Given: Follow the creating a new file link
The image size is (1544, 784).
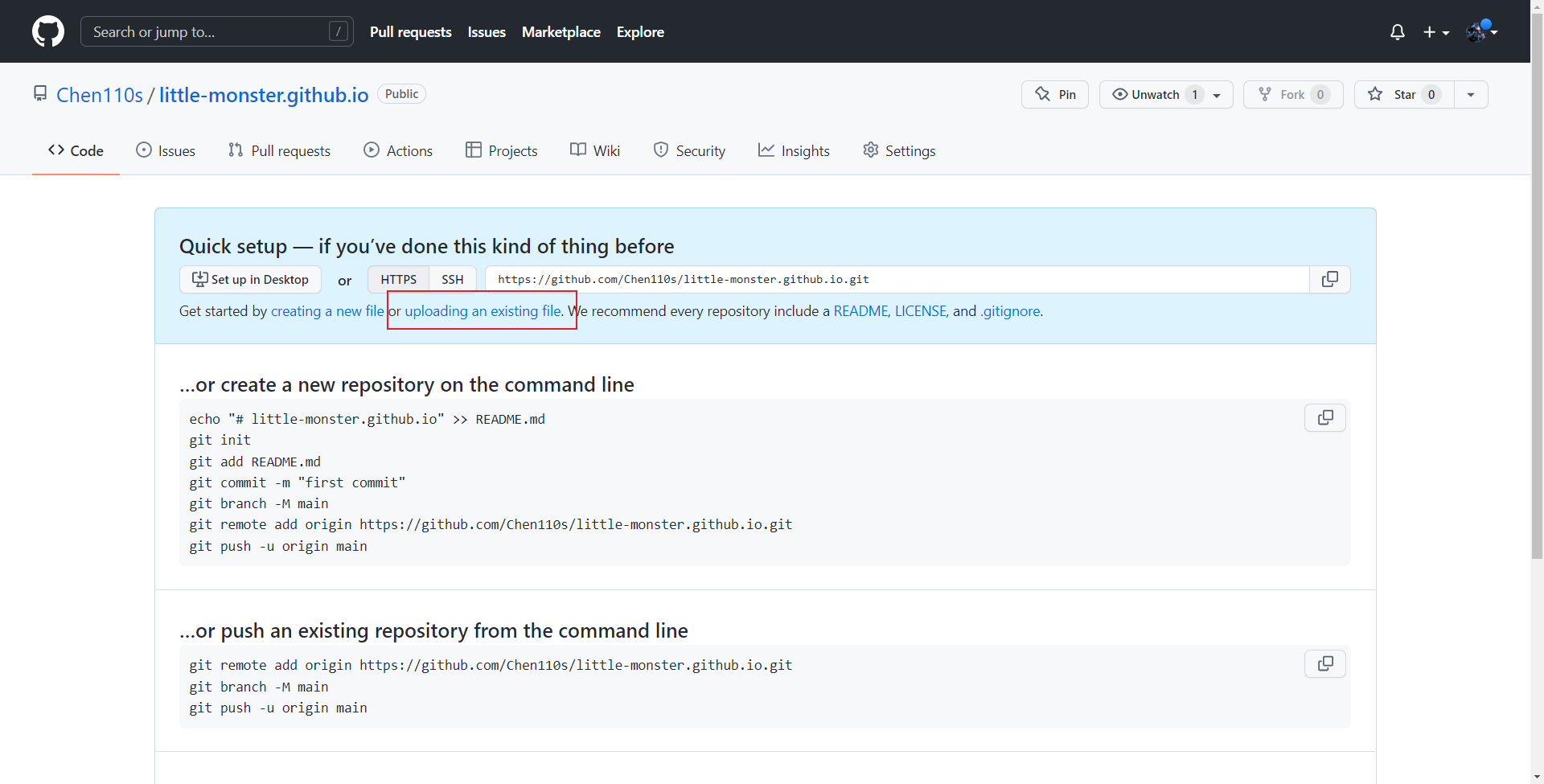Looking at the screenshot, I should point(327,311).
